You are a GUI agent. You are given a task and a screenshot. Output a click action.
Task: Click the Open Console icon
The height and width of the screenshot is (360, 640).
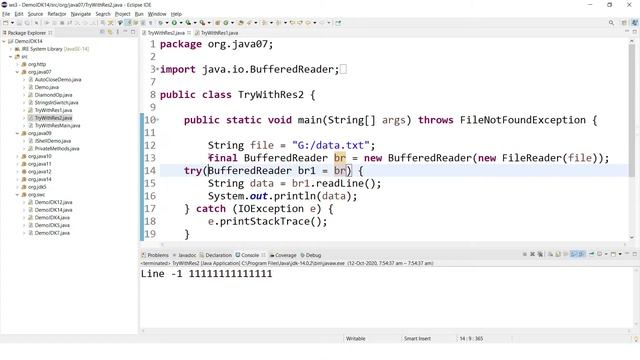(613, 254)
